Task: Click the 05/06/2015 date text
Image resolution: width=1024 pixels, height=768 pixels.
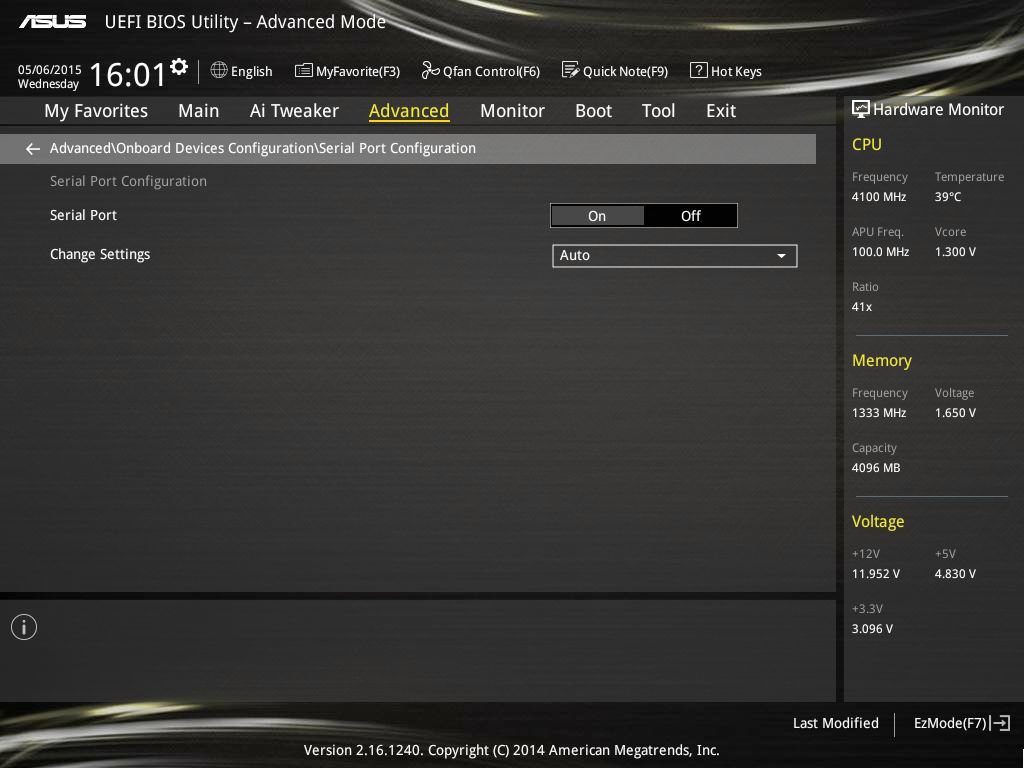Action: coord(50,69)
